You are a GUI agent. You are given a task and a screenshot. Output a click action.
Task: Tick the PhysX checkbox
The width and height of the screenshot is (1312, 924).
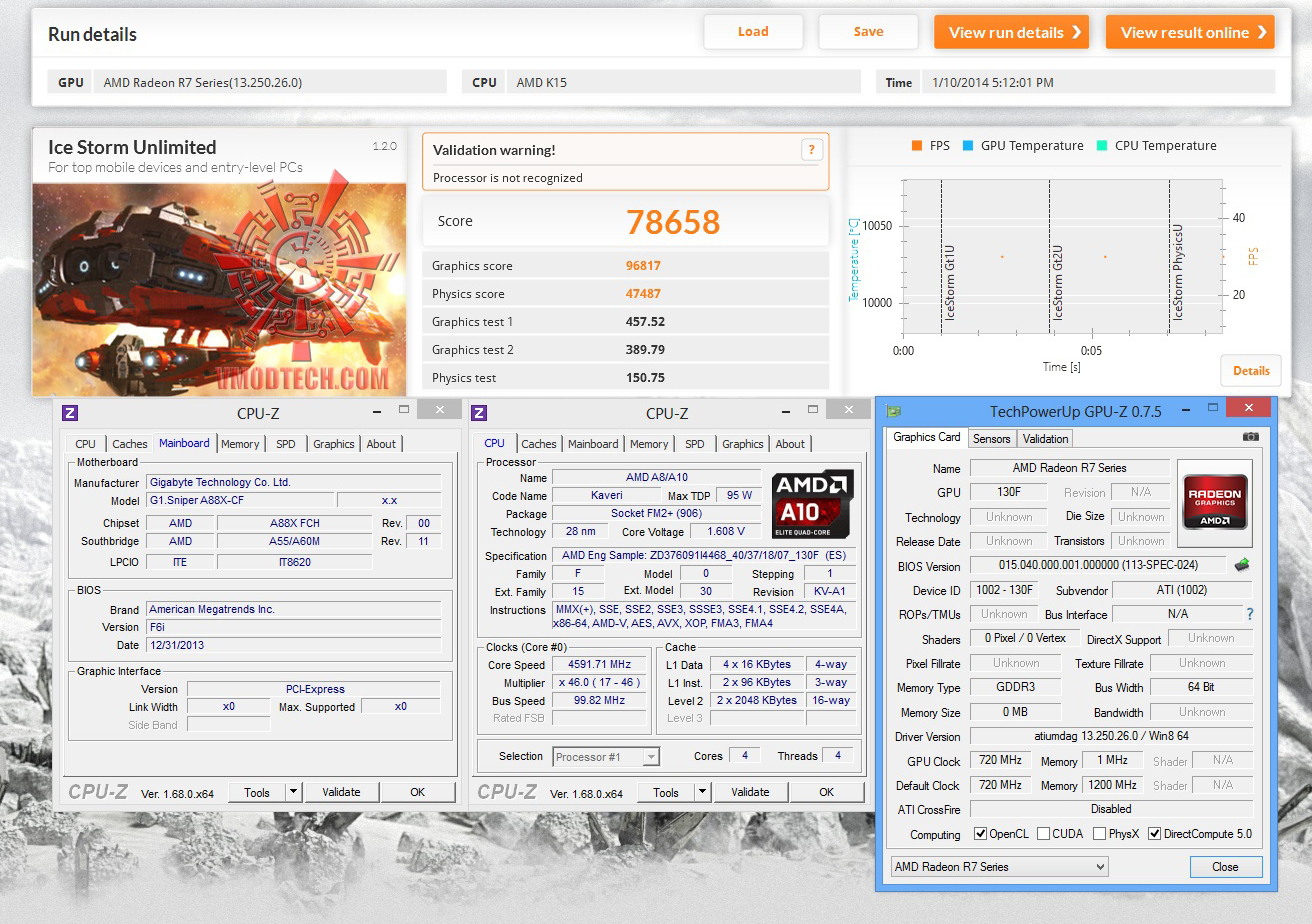pyautogui.click(x=1100, y=834)
